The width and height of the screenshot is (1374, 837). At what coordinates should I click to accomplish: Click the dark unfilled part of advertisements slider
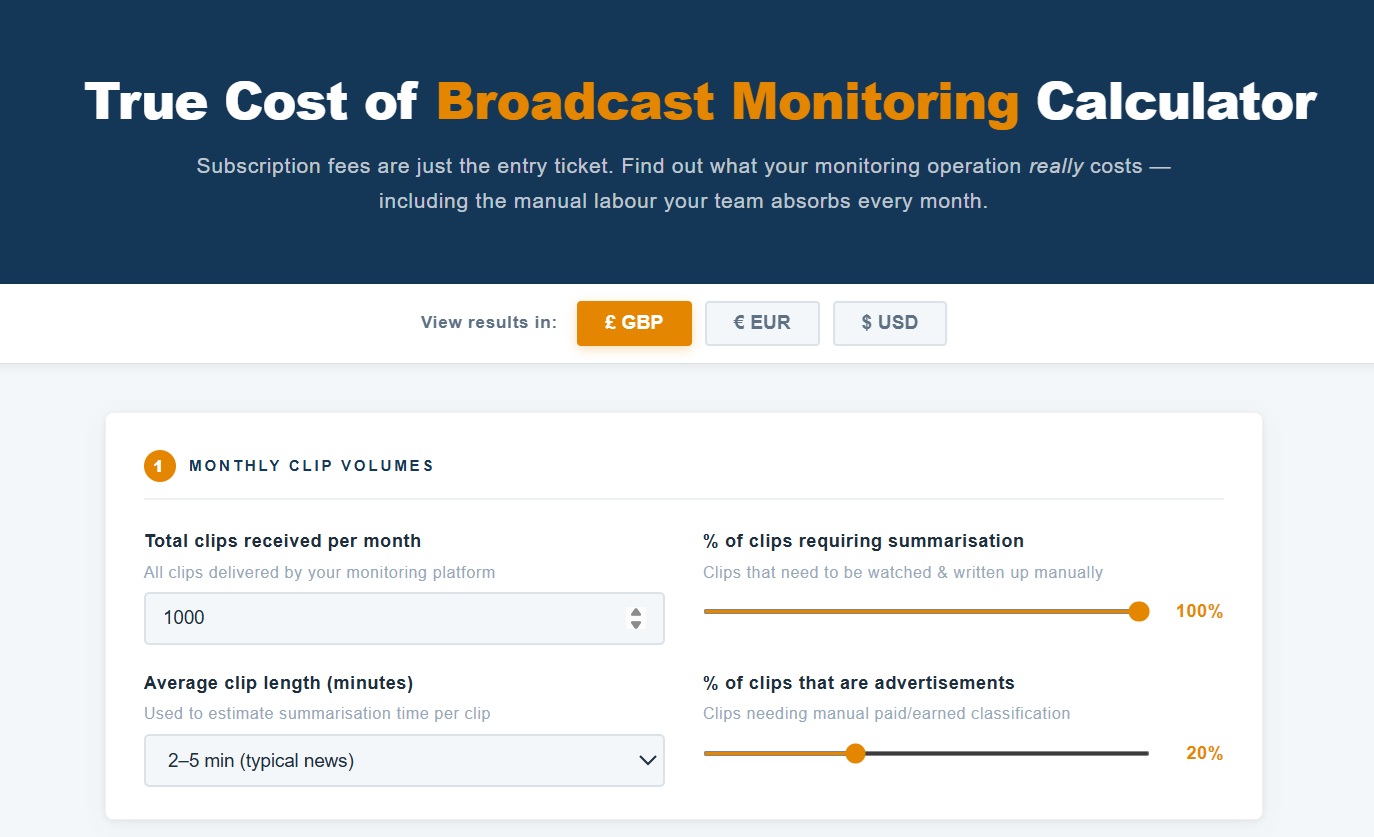pyautogui.click(x=1000, y=753)
